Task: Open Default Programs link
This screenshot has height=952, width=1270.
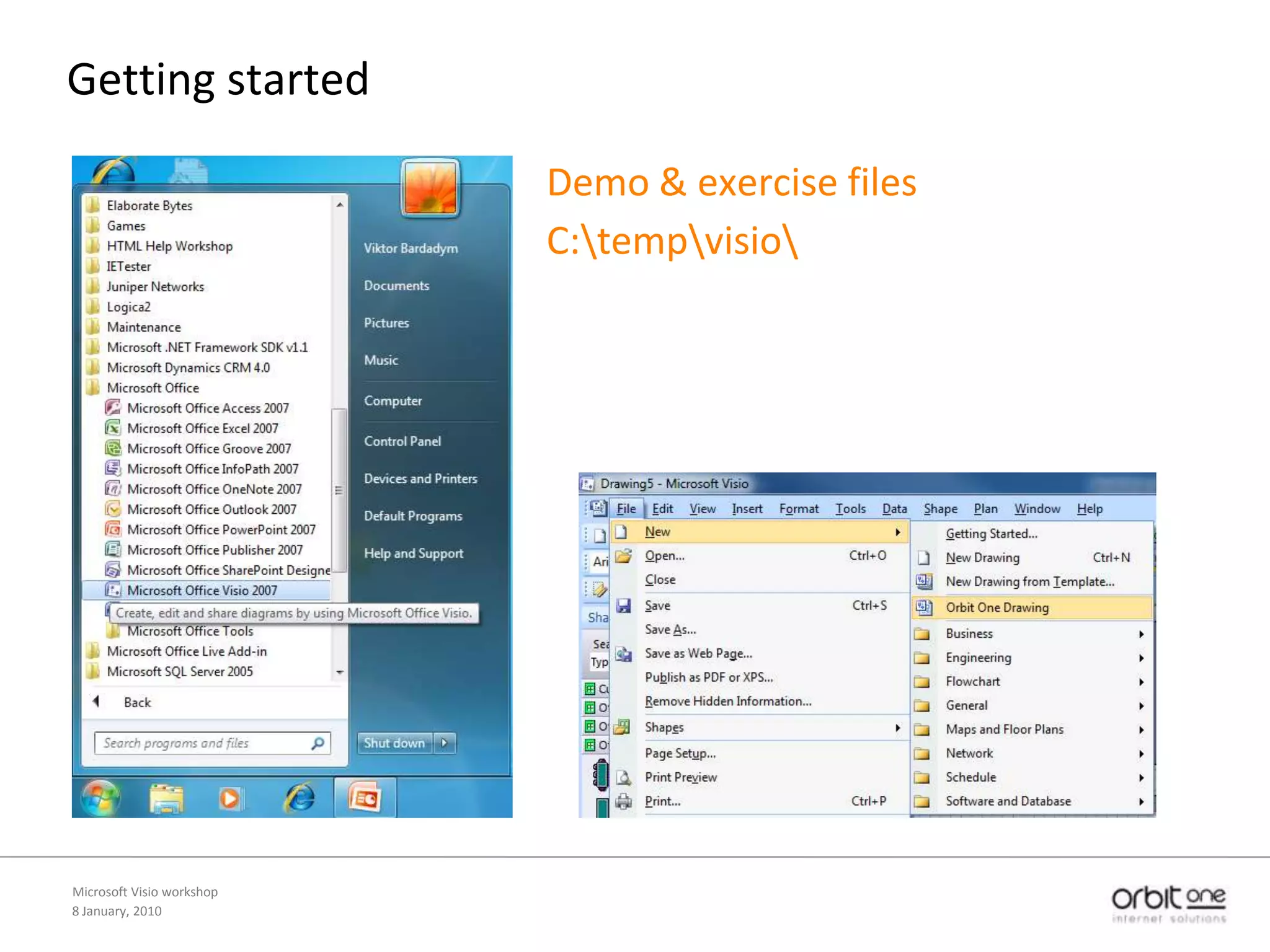Action: point(413,516)
